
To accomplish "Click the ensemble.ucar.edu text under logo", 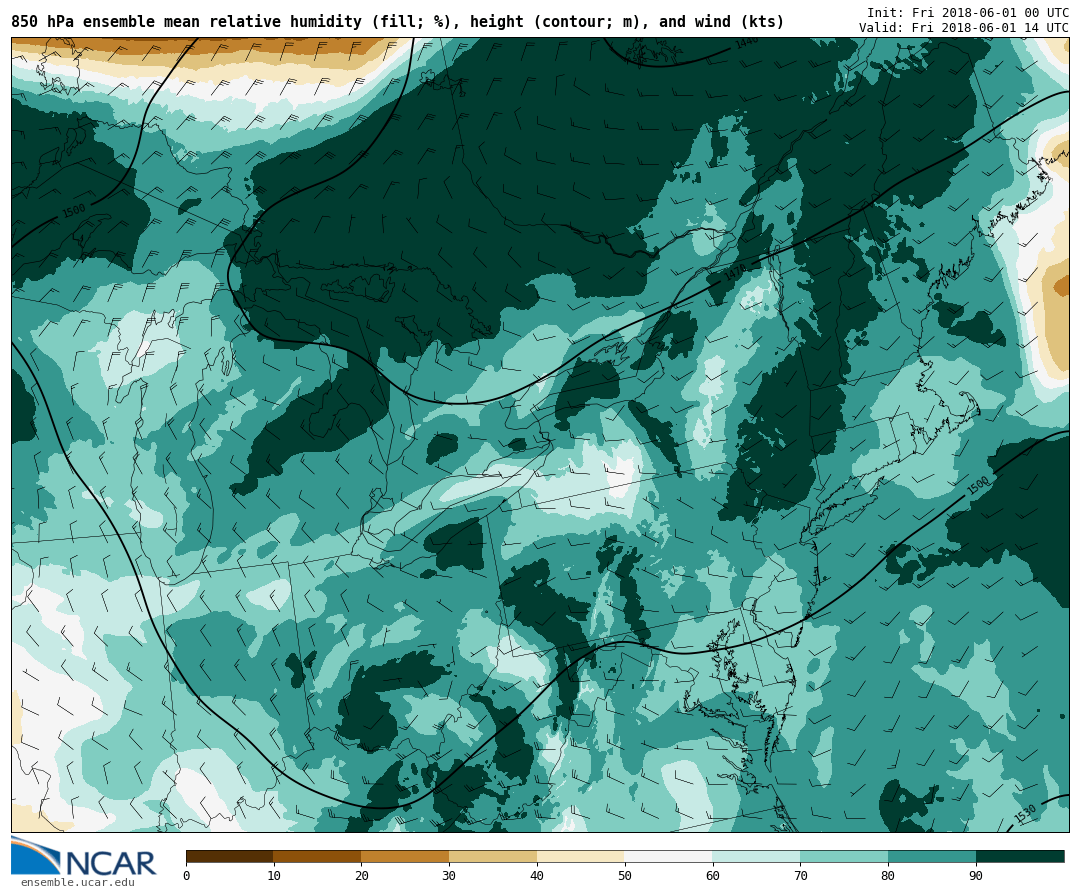I will point(78,883).
